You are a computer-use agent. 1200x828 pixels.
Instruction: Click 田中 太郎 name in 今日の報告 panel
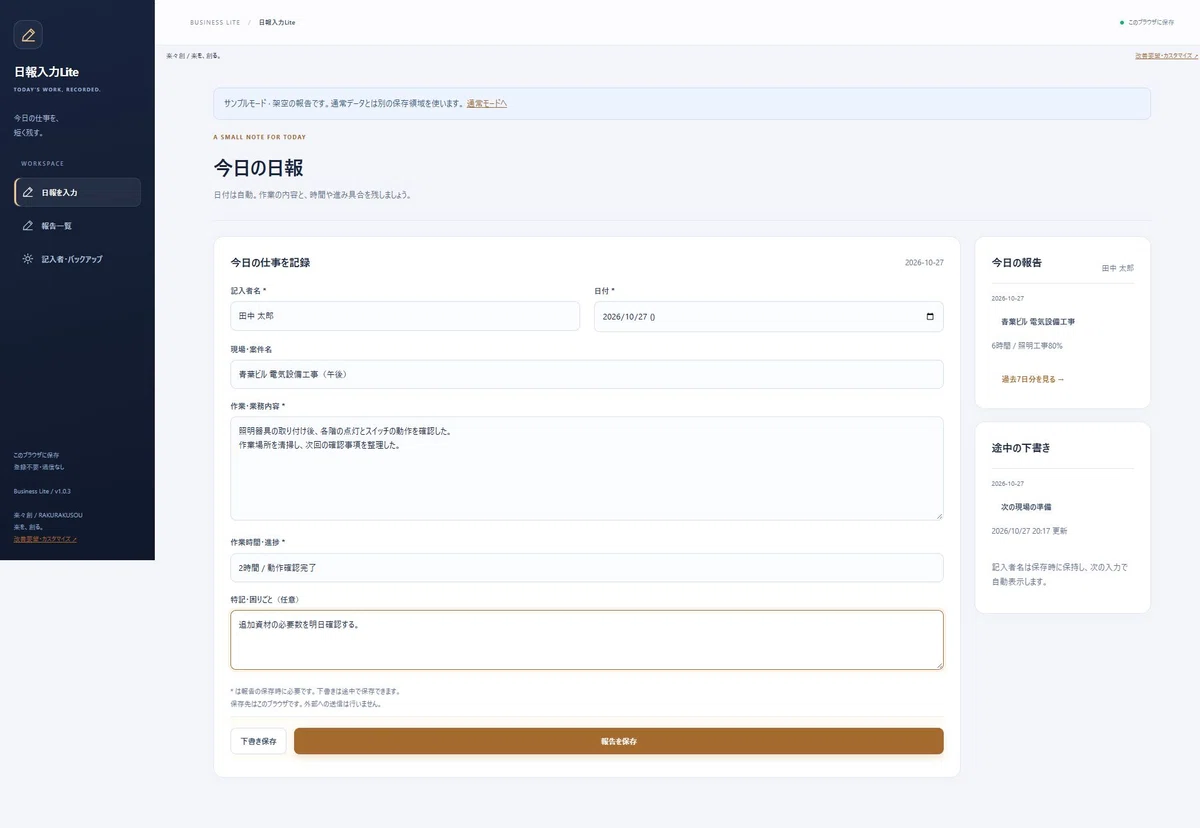[x=1118, y=268]
